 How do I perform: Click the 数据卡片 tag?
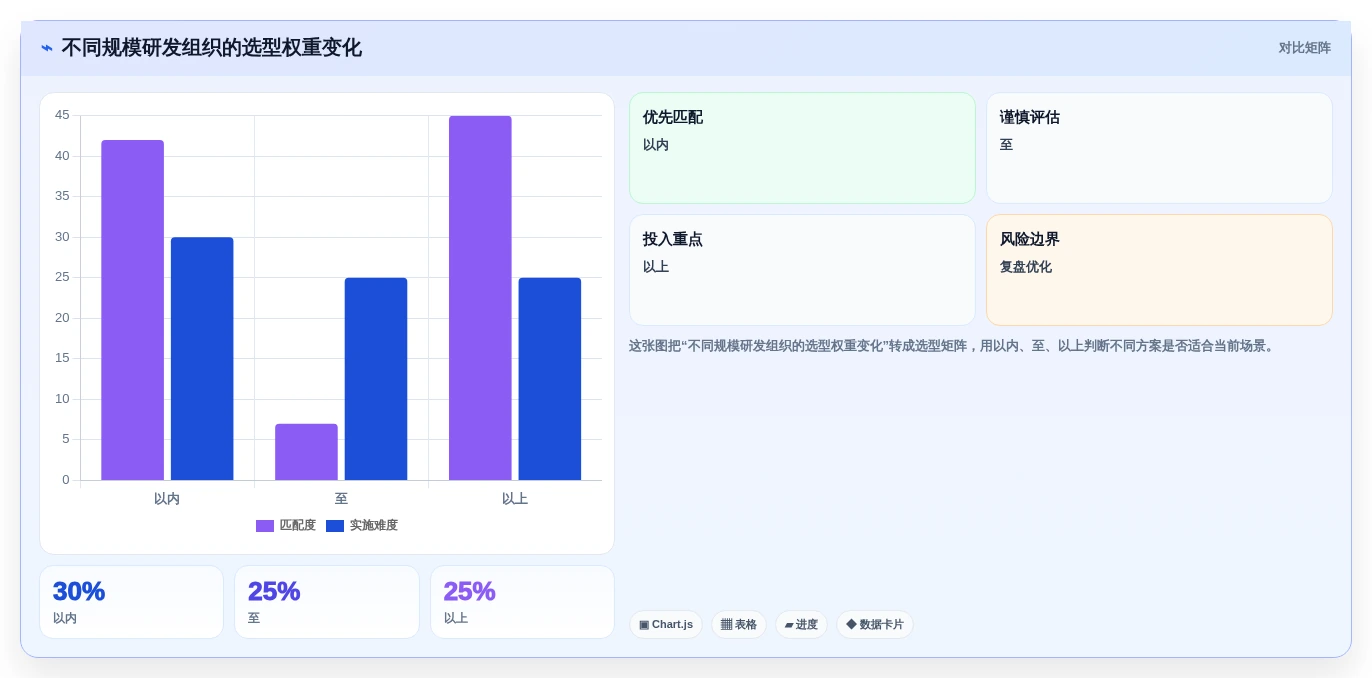[x=875, y=625]
